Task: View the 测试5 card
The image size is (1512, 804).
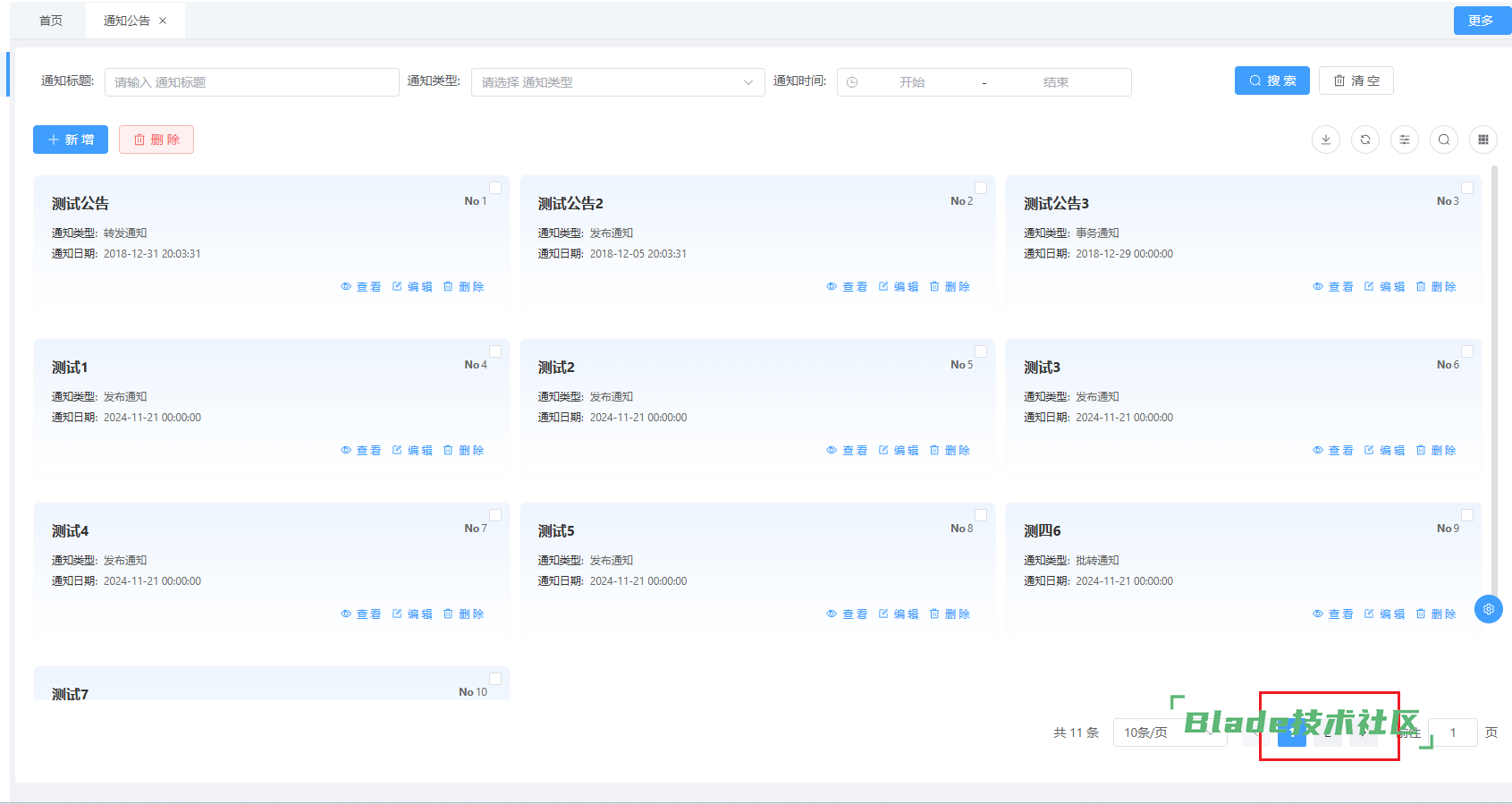Action: coord(847,614)
